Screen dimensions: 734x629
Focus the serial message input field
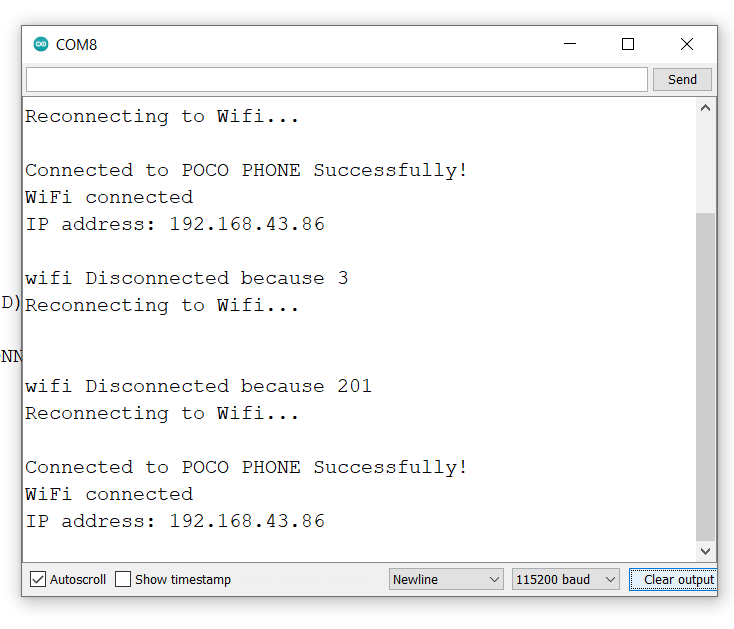337,80
